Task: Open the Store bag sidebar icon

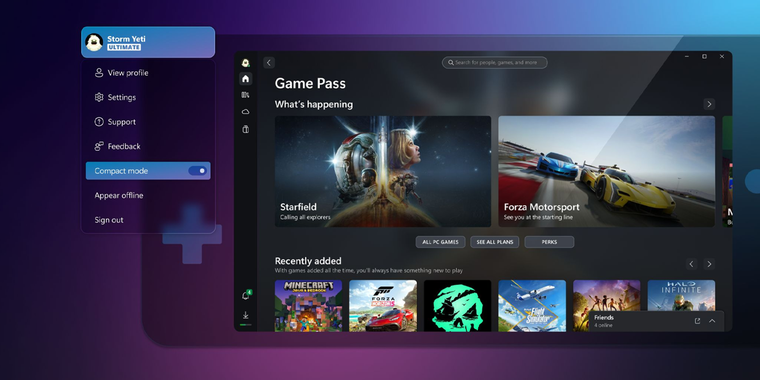Action: [246, 129]
